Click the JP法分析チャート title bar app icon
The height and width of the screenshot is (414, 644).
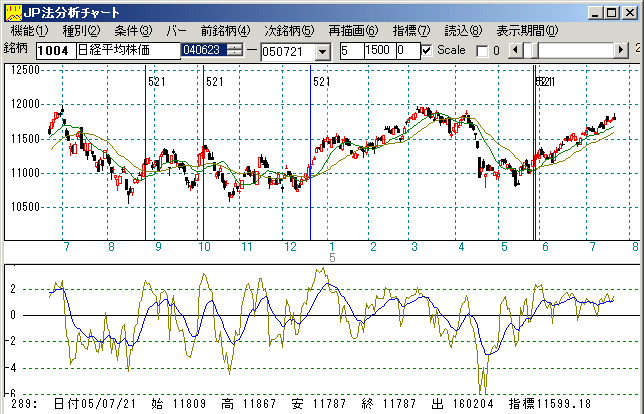click(11, 11)
